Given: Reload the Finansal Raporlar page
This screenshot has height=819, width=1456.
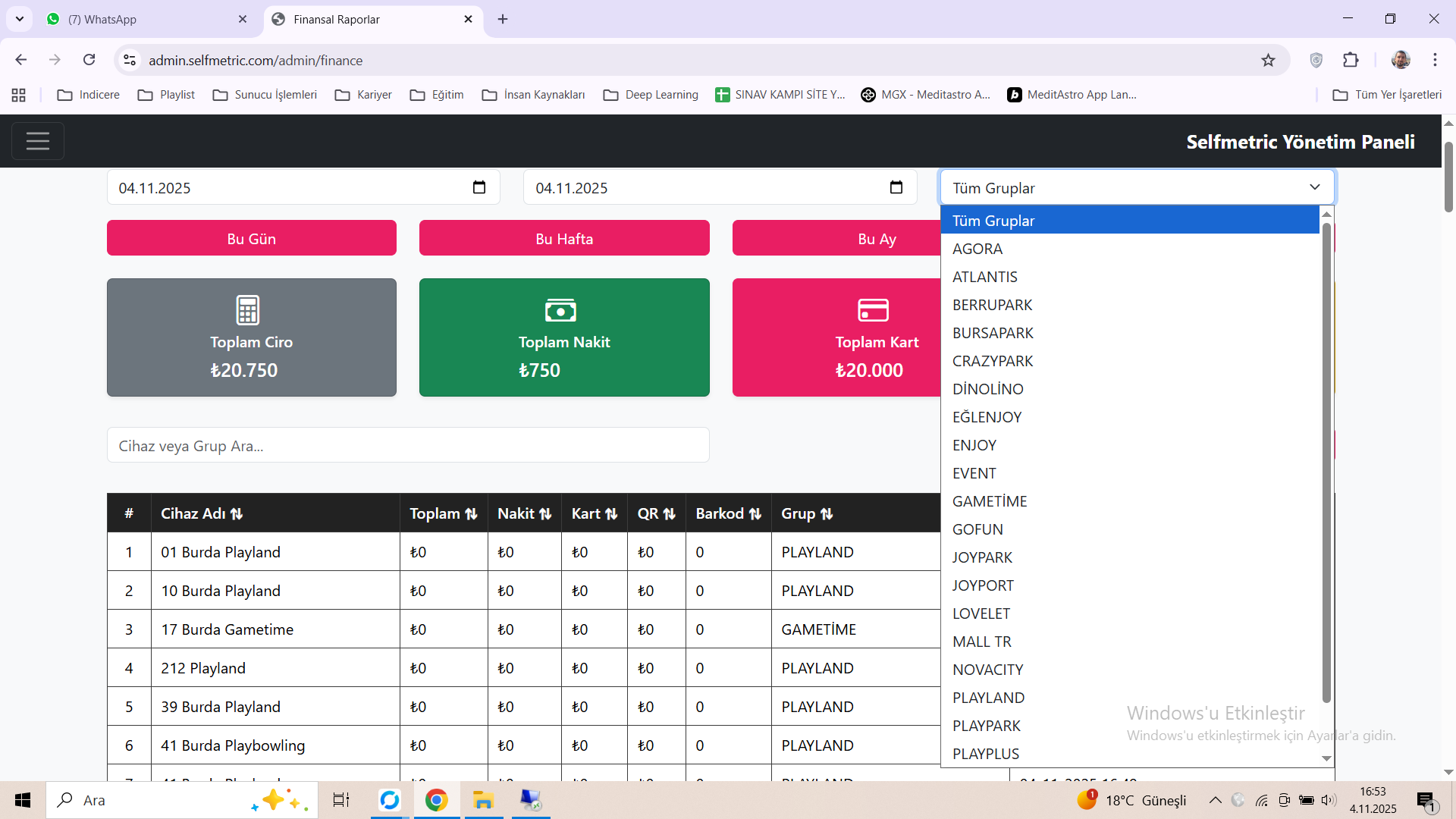Looking at the screenshot, I should 89,60.
